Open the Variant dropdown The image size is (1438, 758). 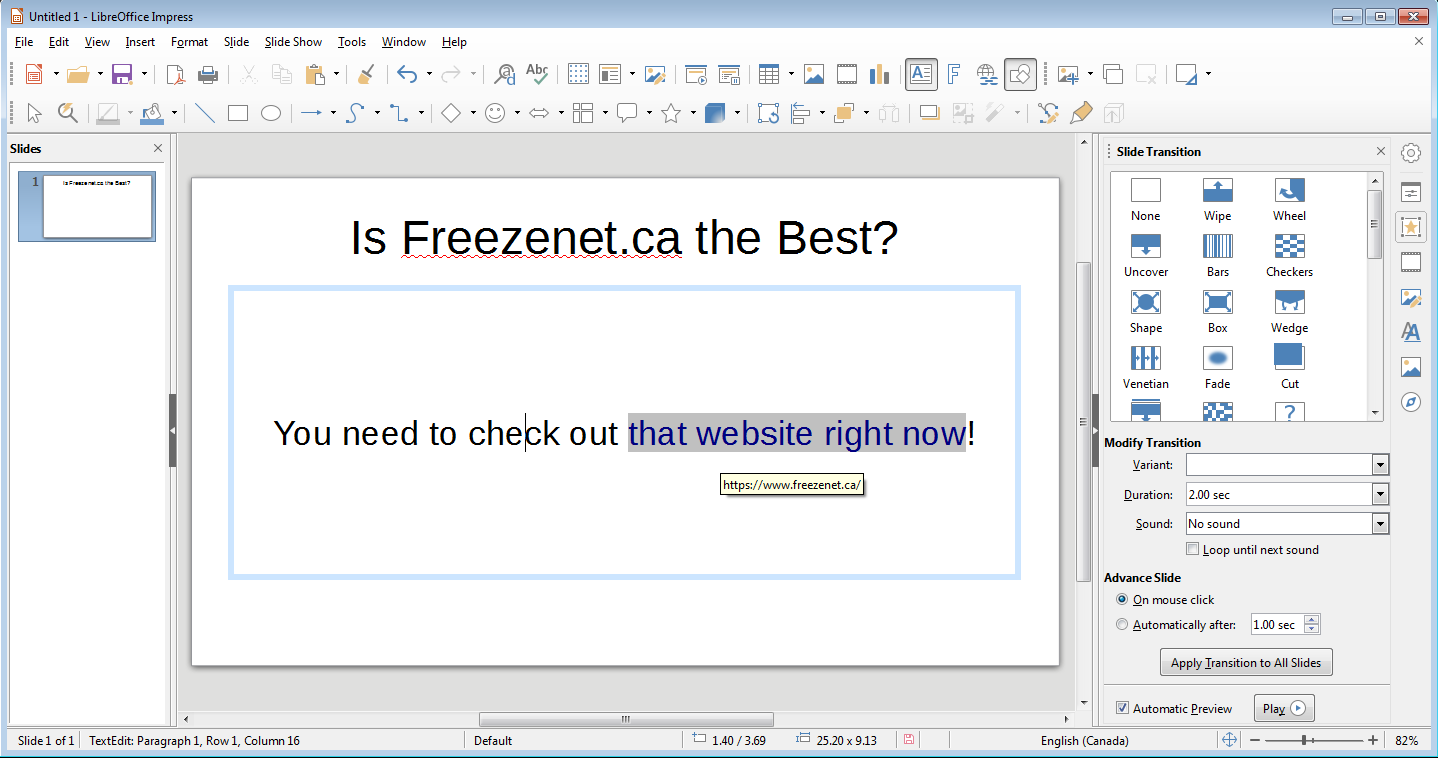1381,465
